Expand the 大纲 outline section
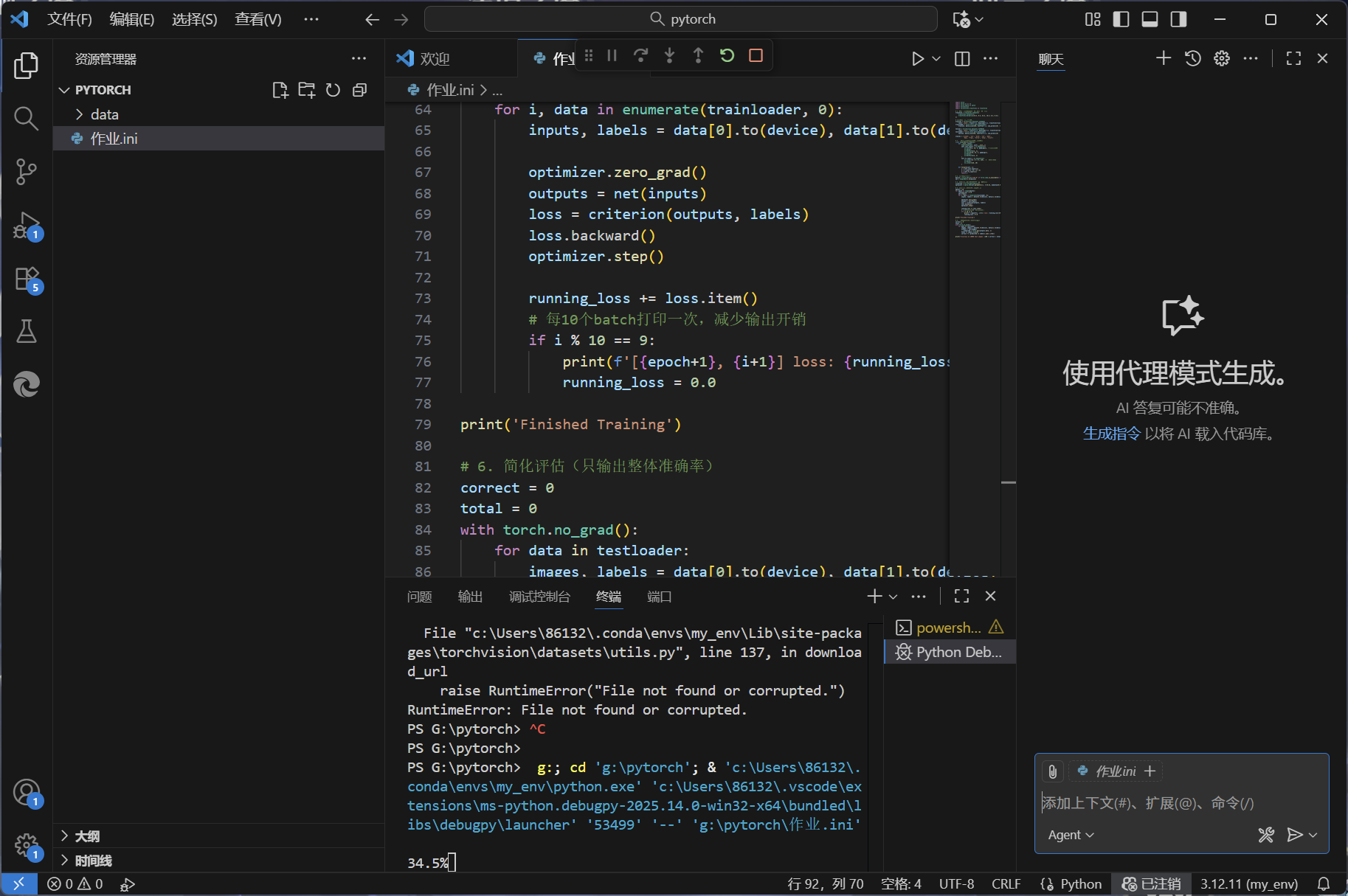Viewport: 1348px width, 896px height. [87, 836]
